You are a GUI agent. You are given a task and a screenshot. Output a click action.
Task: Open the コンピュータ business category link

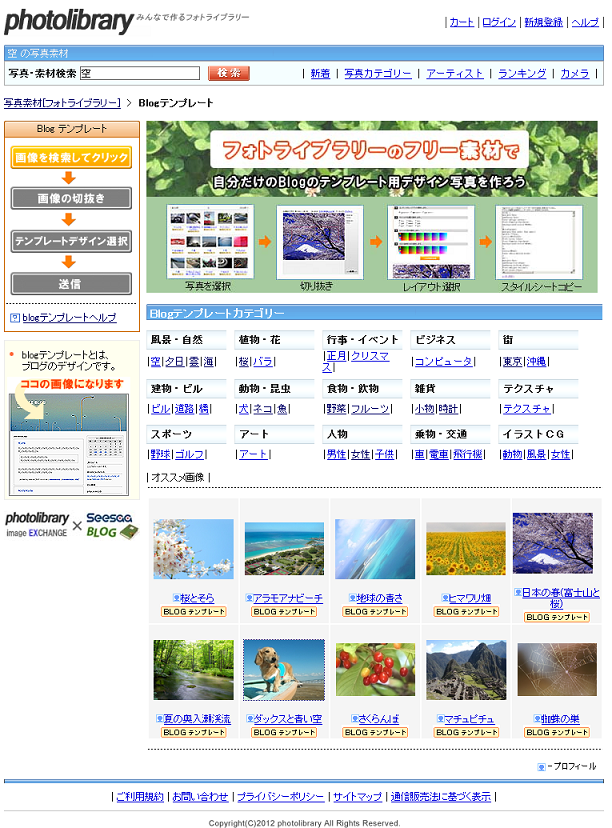pos(444,362)
